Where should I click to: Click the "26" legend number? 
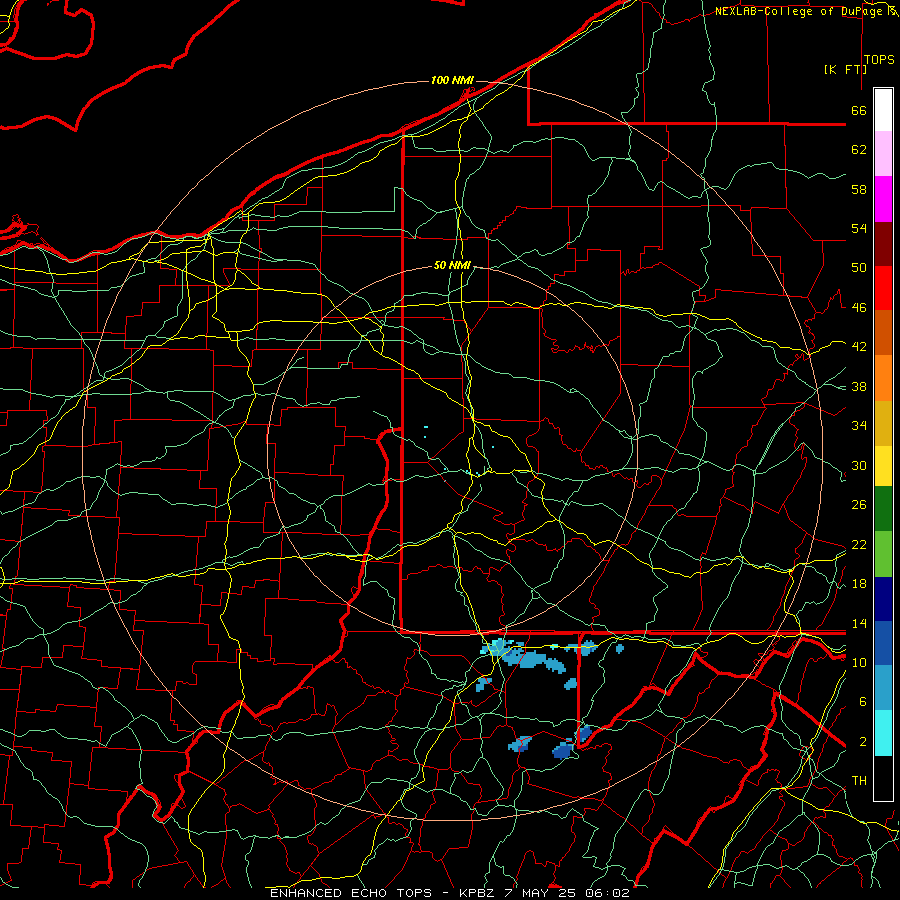point(859,505)
